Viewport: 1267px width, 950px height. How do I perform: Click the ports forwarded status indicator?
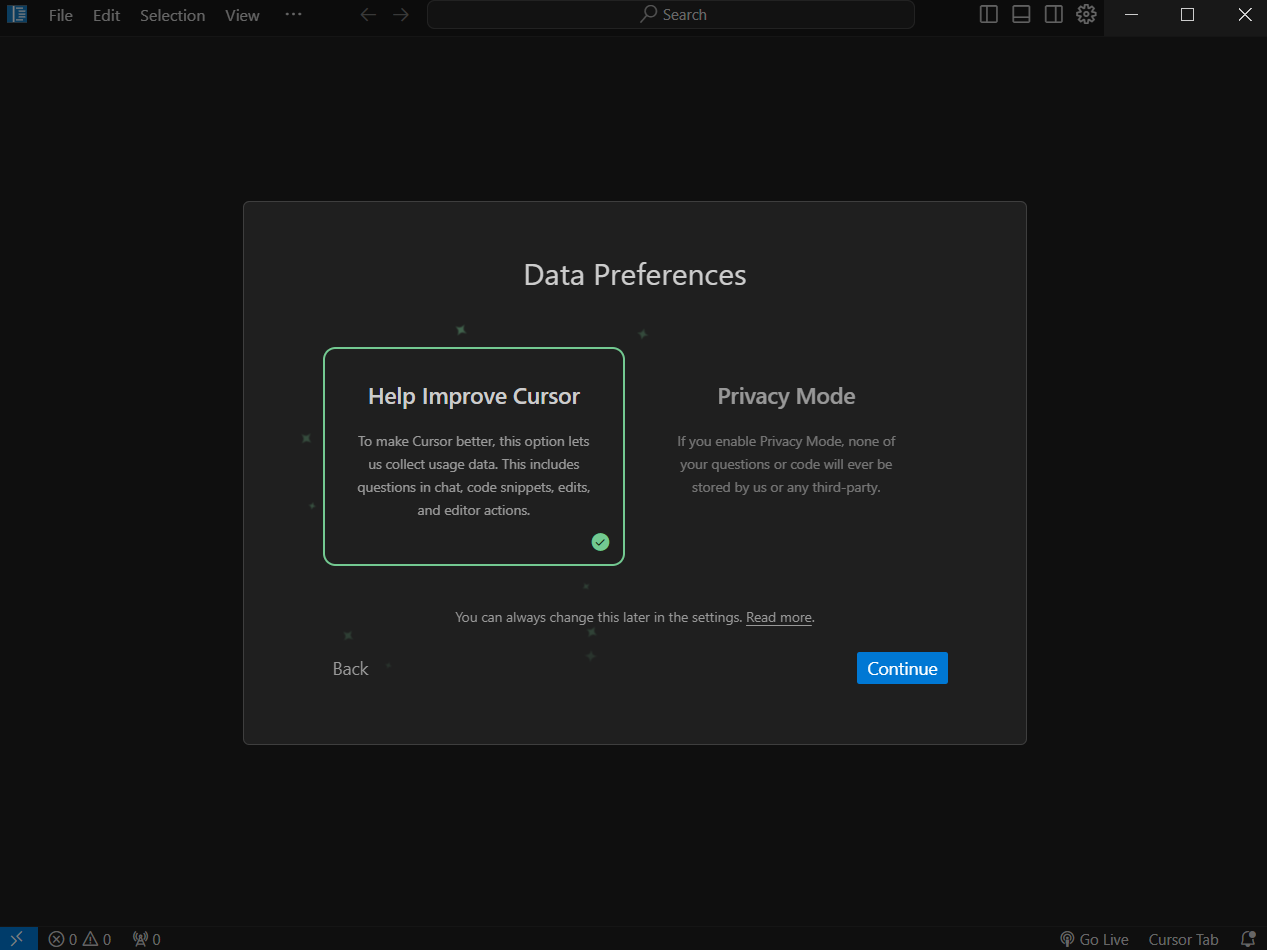tap(146, 939)
